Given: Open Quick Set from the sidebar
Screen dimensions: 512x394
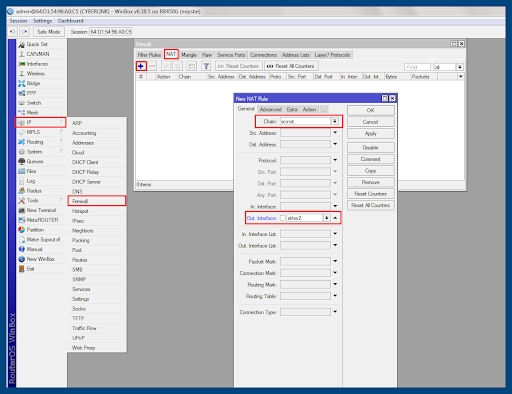Looking at the screenshot, I should tap(37, 44).
